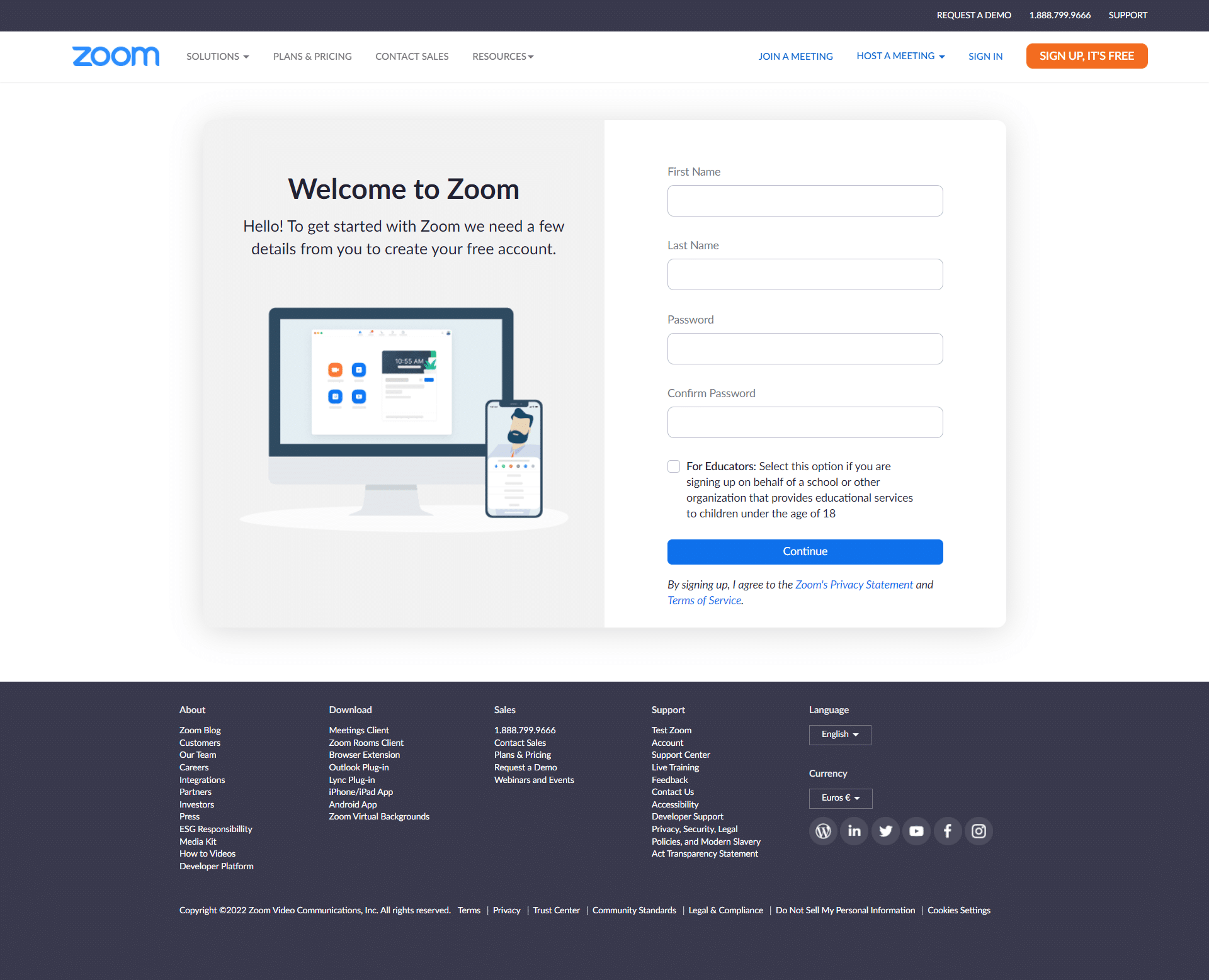1209x980 pixels.
Task: Open the YouTube social icon
Action: coord(916,831)
